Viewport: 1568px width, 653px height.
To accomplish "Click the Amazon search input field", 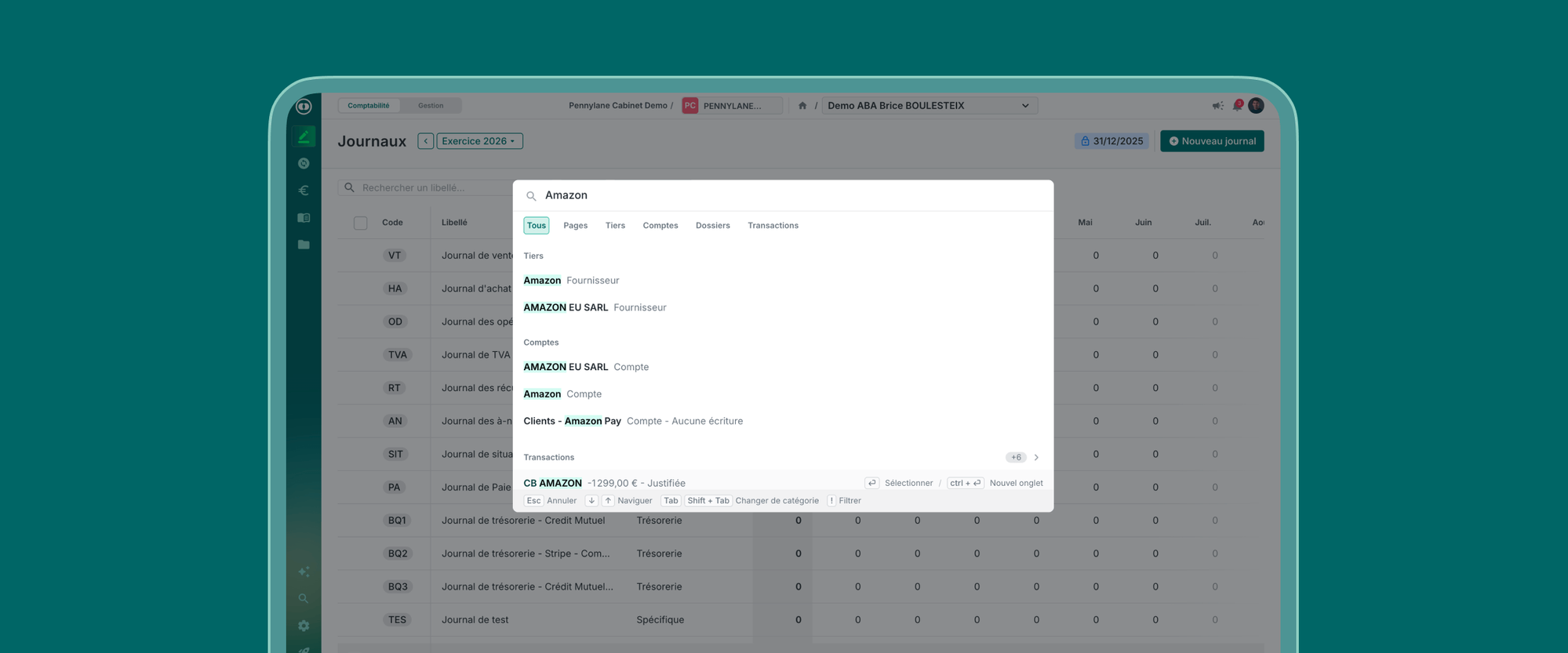I will [x=784, y=195].
